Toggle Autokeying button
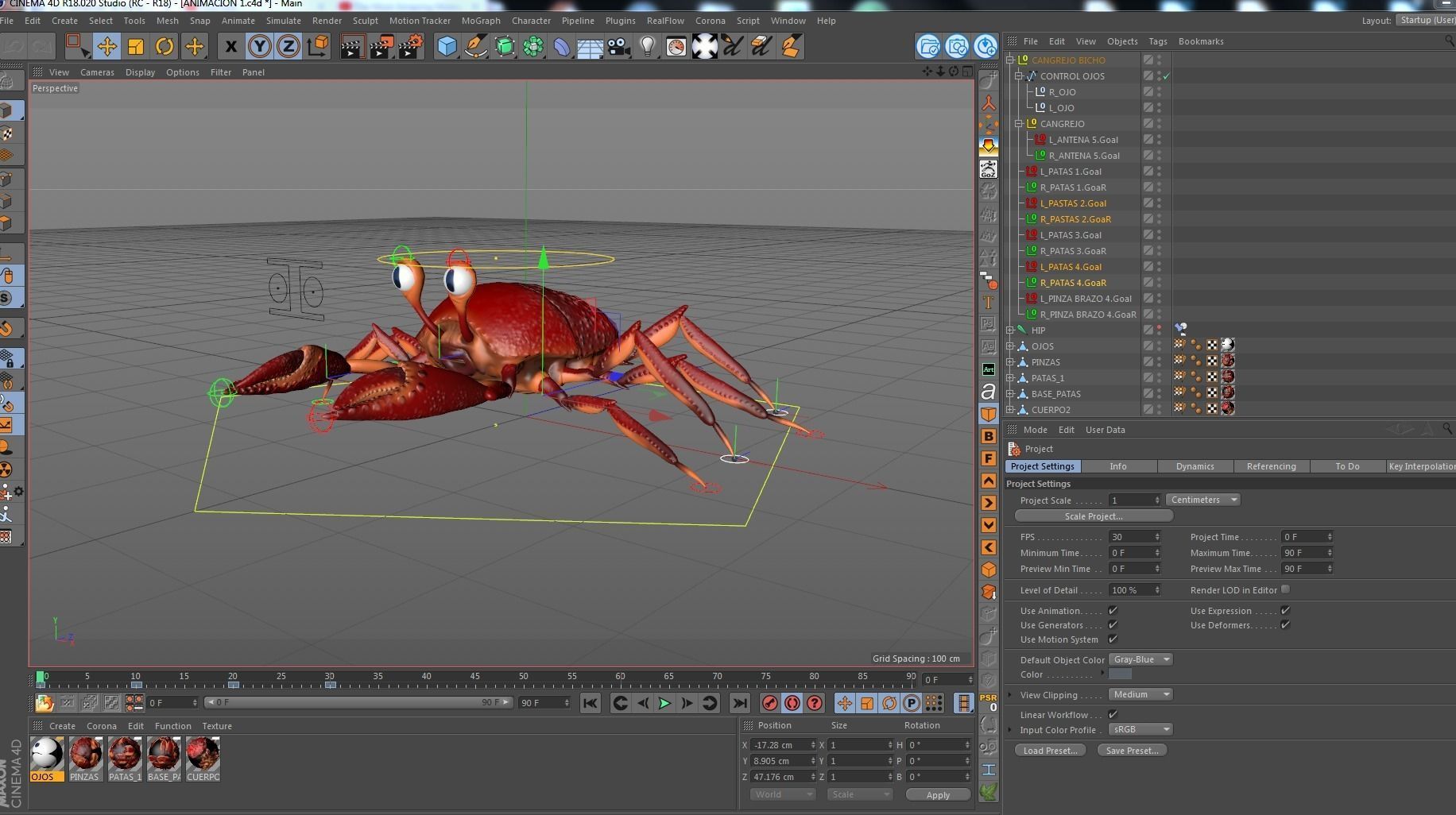1456x815 pixels. click(792, 703)
